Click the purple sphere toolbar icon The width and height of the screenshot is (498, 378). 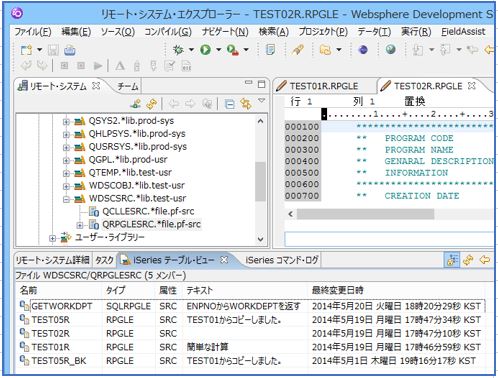(x=363, y=50)
